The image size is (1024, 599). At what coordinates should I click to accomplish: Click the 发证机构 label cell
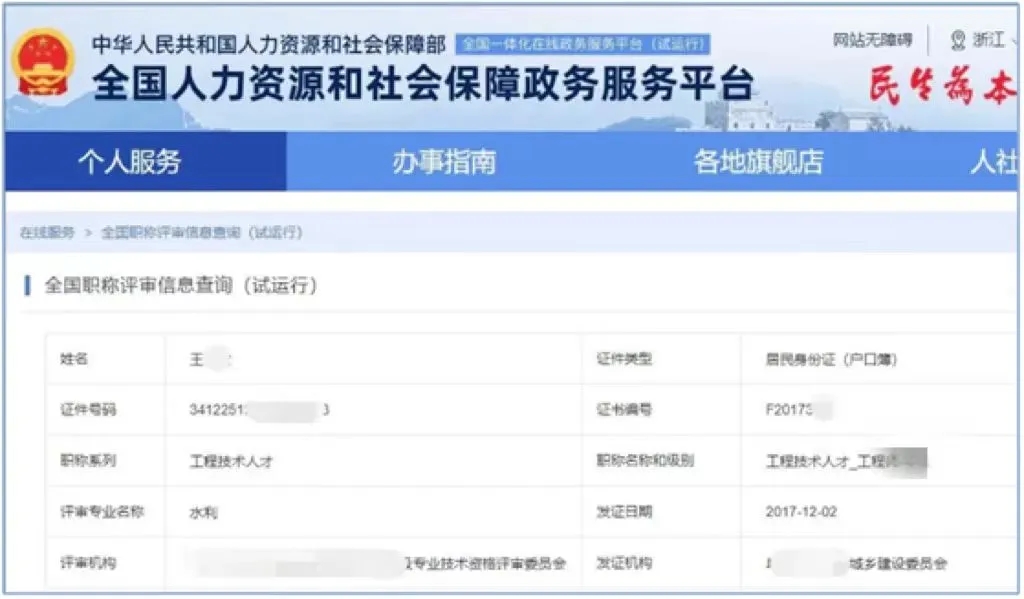[x=662, y=562]
